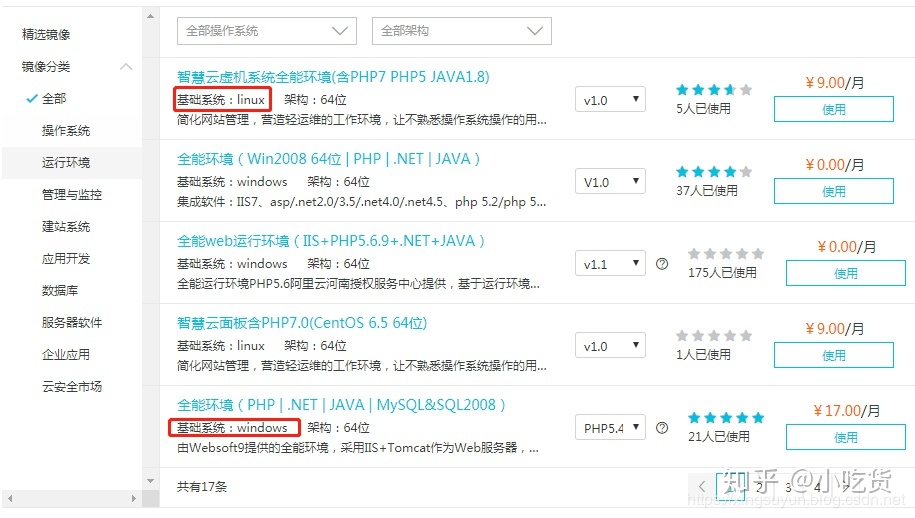Select 云安全市场 category

72,387
